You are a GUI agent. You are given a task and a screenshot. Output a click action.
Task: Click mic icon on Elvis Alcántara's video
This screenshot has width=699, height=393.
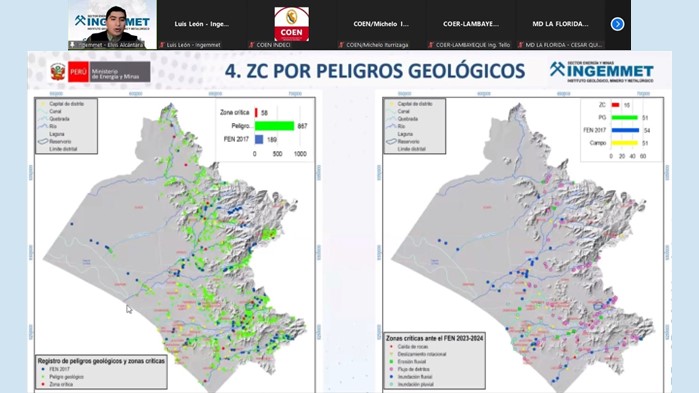[73, 45]
